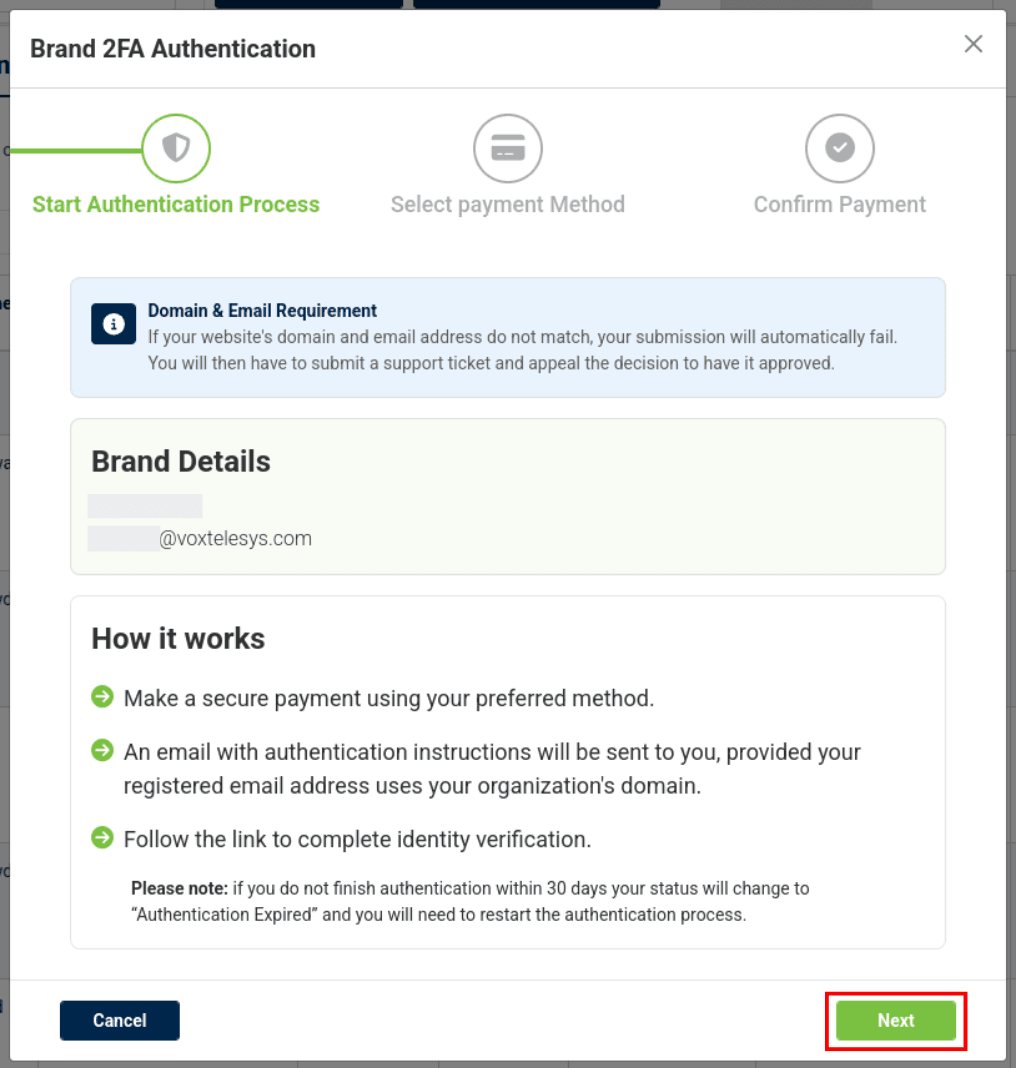The height and width of the screenshot is (1068, 1016).
Task: Click the green arrow beside 'An email with authentication'
Action: (x=102, y=751)
